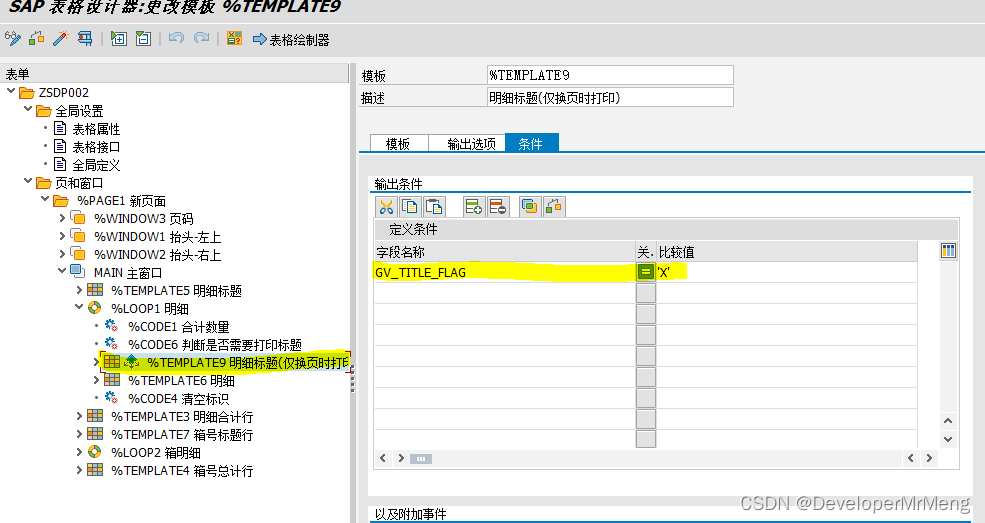Click the 比较值 column header
The width and height of the screenshot is (985, 523).
[x=786, y=252]
